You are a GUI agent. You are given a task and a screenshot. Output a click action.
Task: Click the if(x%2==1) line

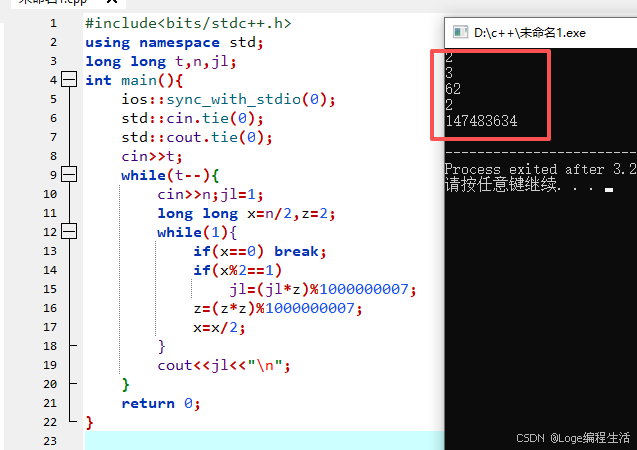237,270
